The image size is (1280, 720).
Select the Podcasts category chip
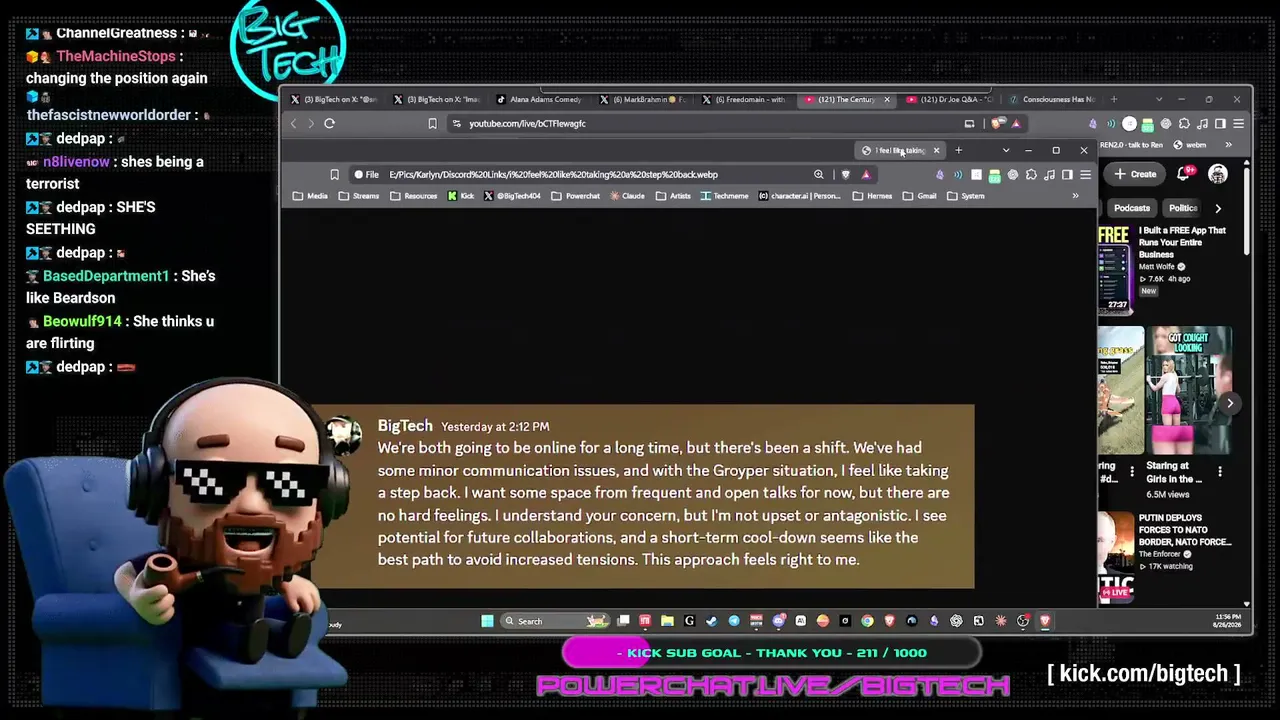pos(1132,208)
